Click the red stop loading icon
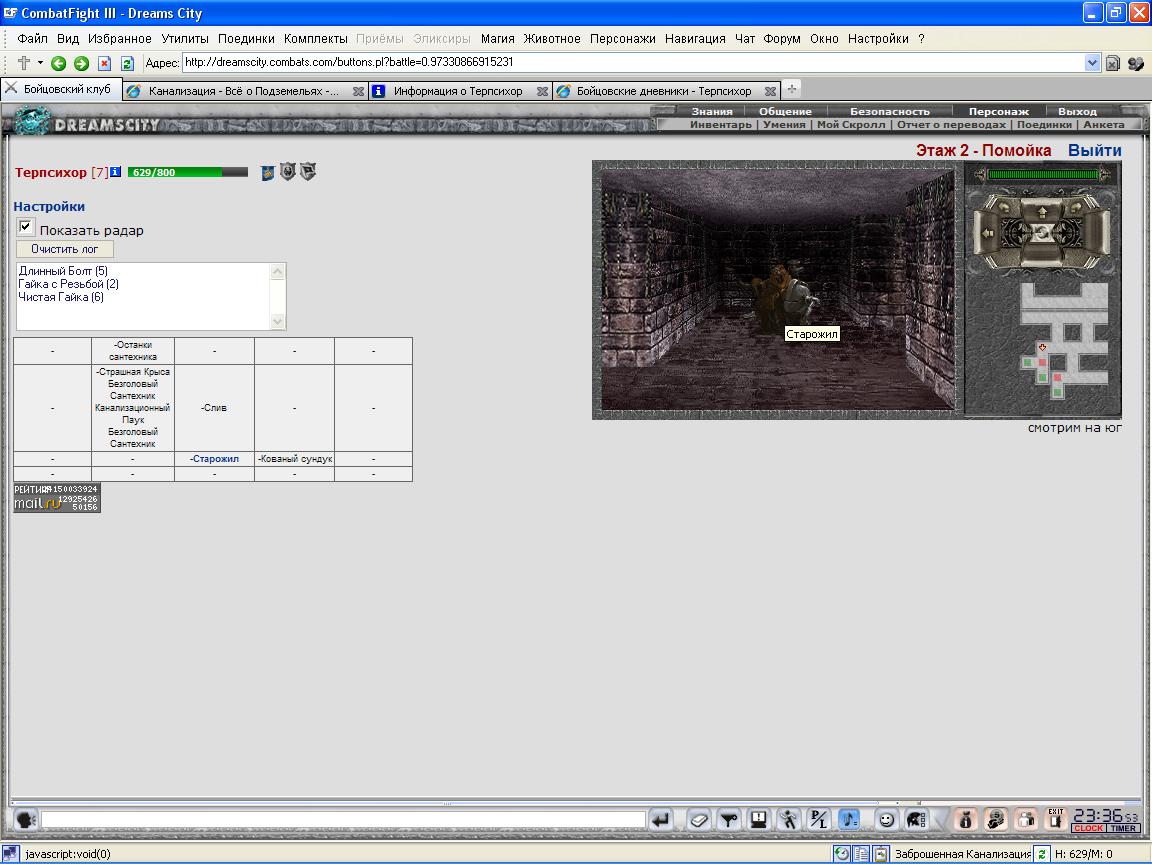 click(104, 63)
